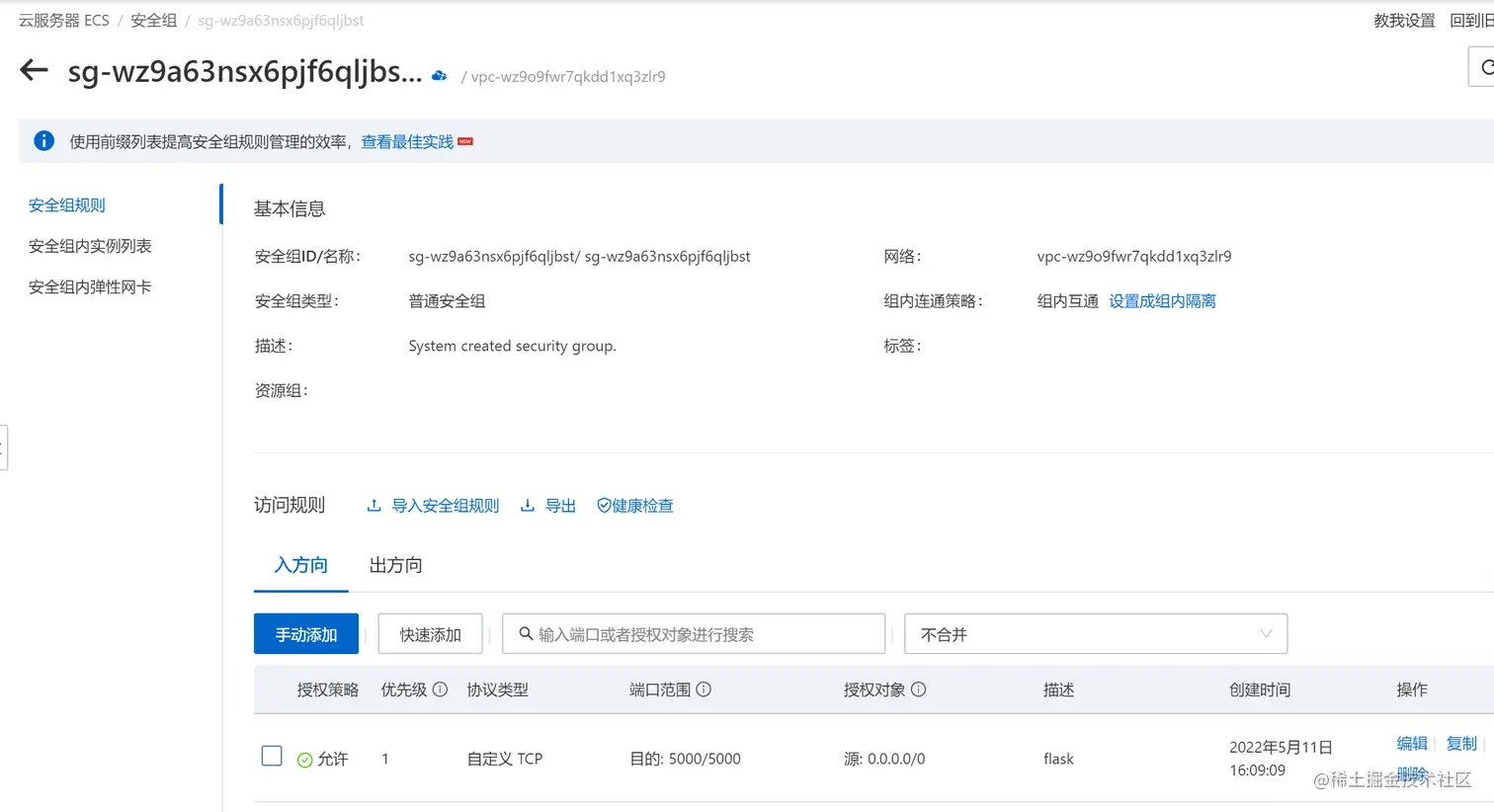Click 编辑 for the flask rule
This screenshot has height=812, width=1494.
(1412, 743)
